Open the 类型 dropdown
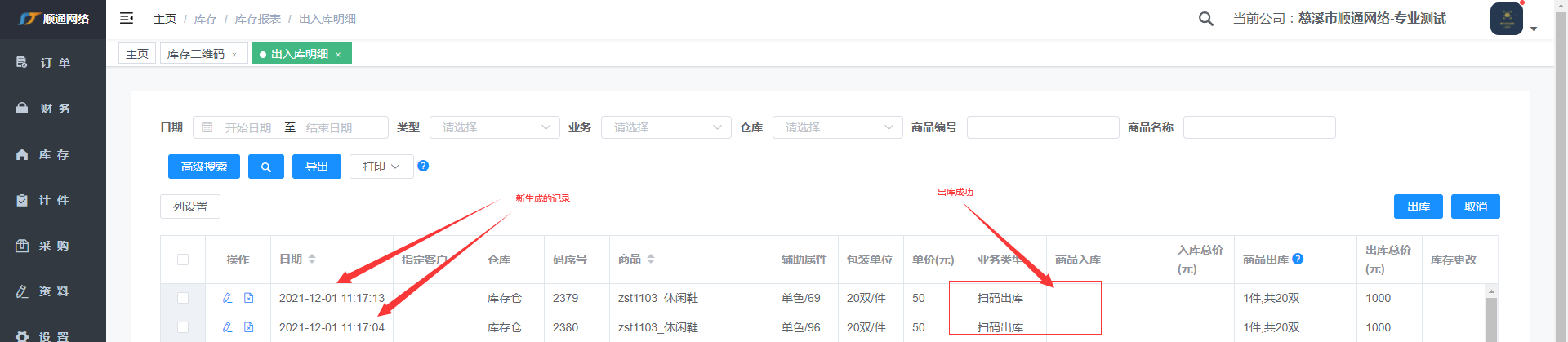 click(x=494, y=127)
